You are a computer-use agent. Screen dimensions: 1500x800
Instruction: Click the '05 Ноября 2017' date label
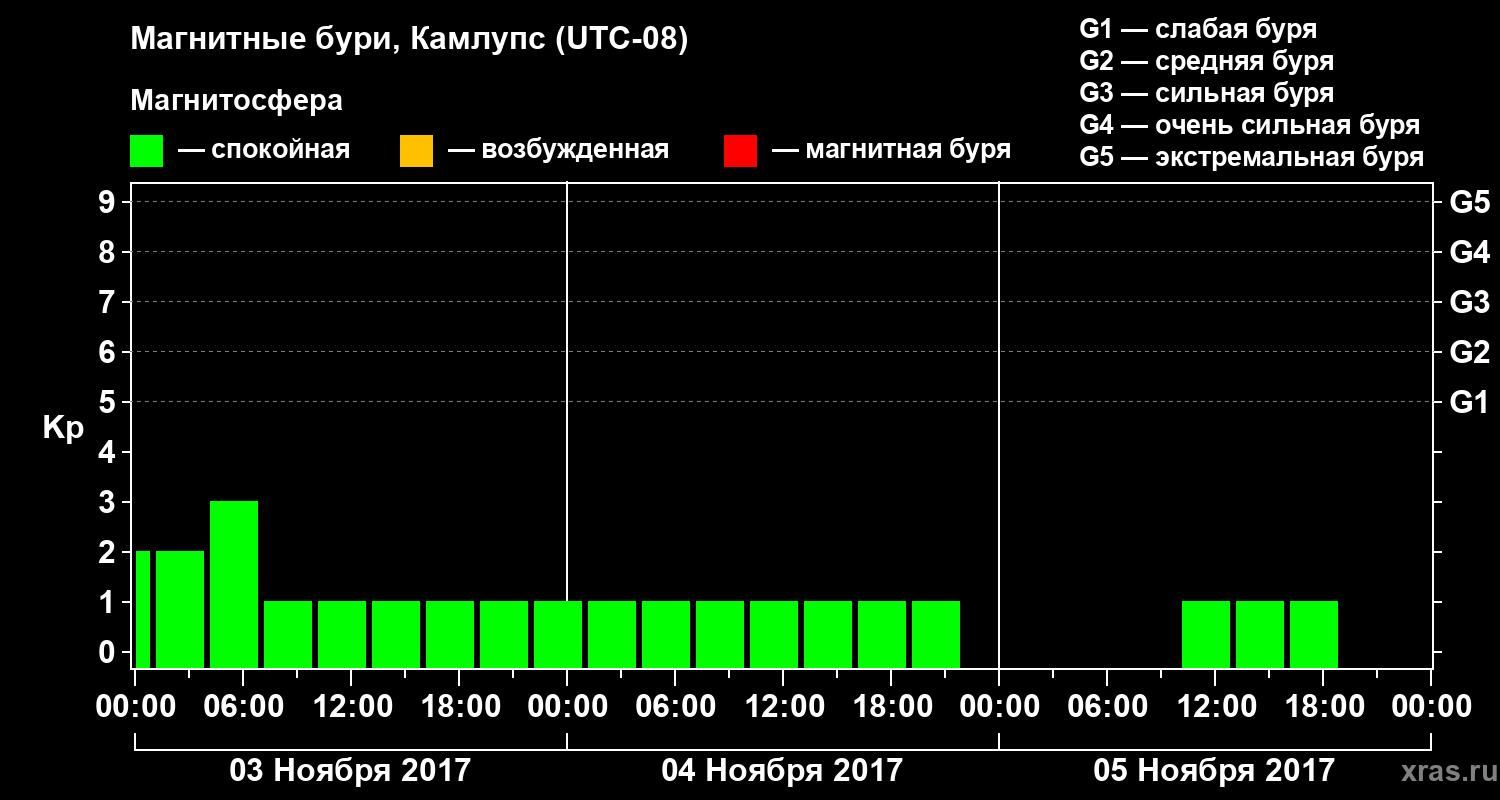1214,770
